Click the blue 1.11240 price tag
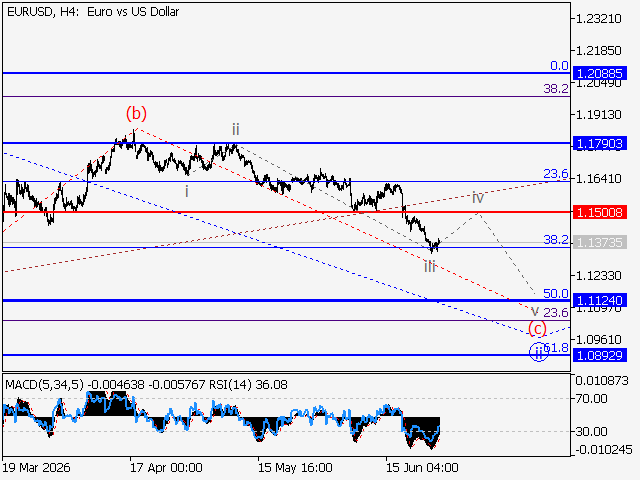Viewport: 640px width, 480px height. (x=600, y=300)
